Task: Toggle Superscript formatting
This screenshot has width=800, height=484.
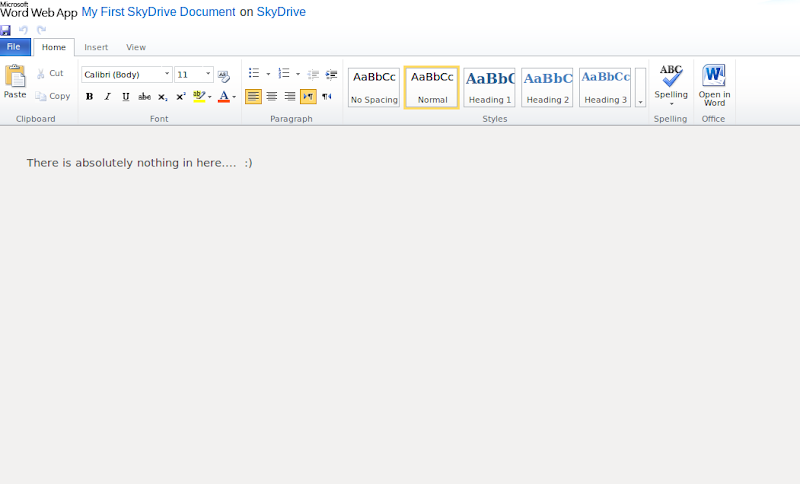Action: pos(181,96)
